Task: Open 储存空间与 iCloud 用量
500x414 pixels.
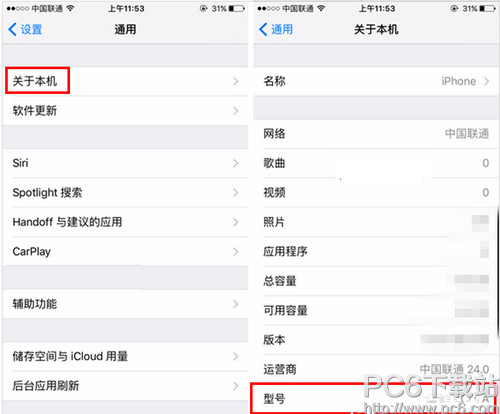Action: [x=125, y=356]
